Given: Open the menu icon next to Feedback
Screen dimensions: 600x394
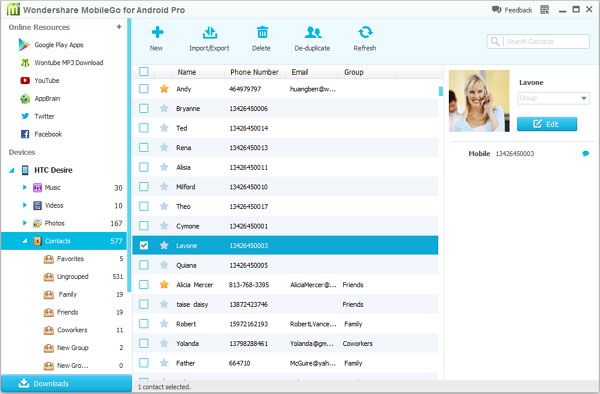Looking at the screenshot, I should 545,10.
